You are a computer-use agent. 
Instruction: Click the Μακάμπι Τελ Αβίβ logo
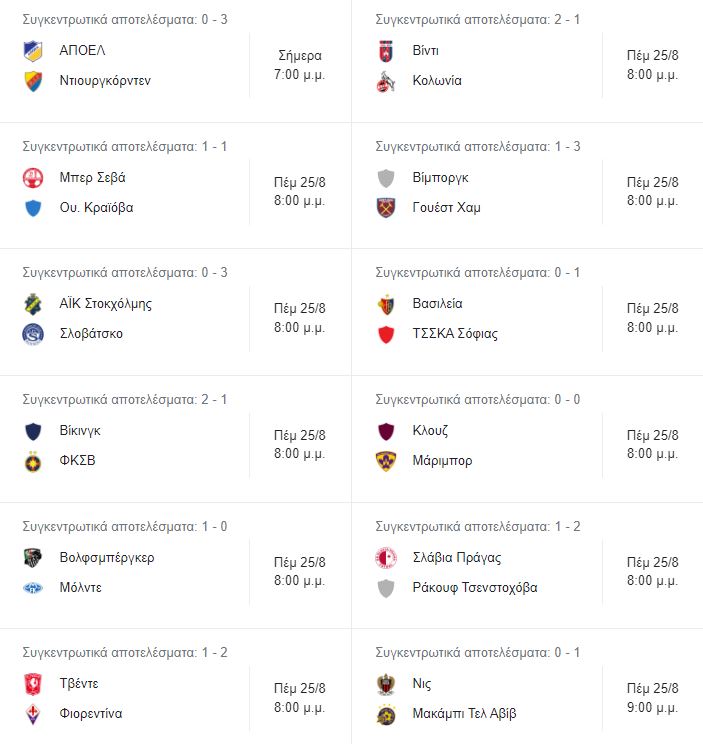point(386,714)
